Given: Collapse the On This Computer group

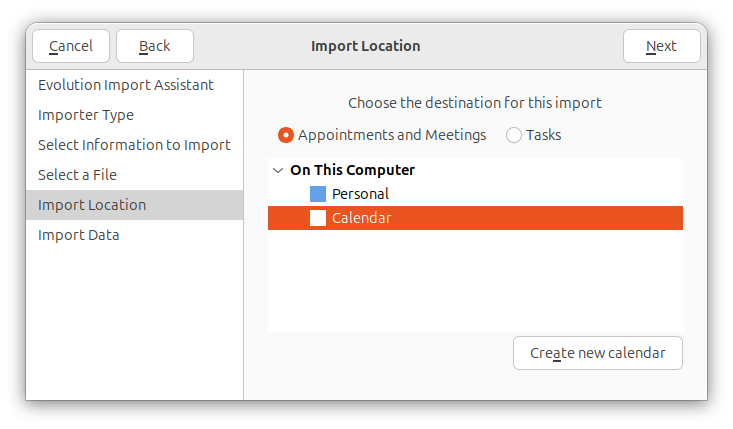Looking at the screenshot, I should tap(278, 170).
